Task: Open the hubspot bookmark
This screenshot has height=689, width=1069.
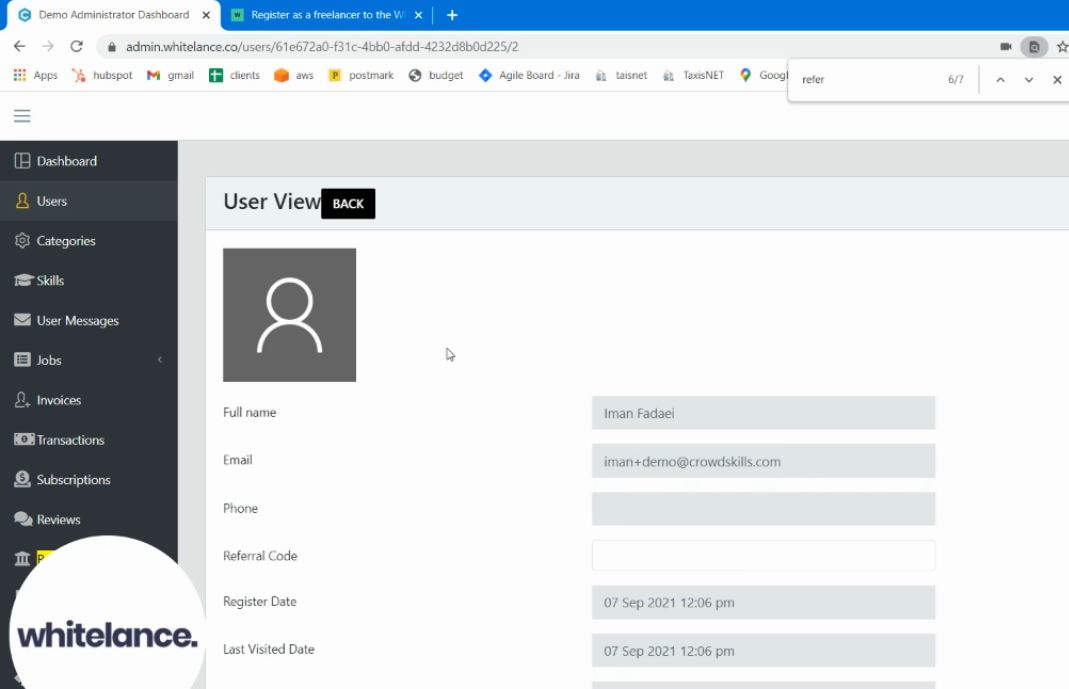Action: pos(102,75)
